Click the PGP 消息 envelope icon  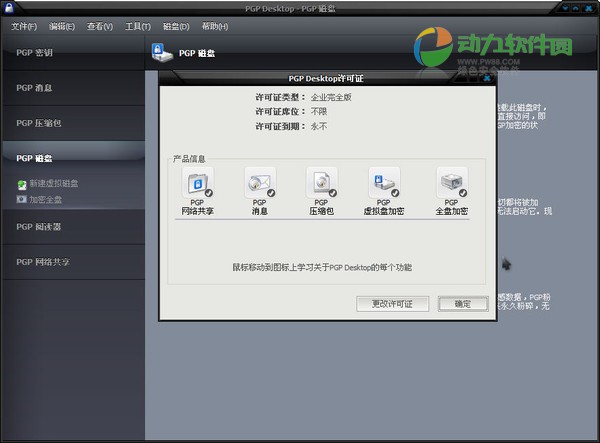click(259, 184)
